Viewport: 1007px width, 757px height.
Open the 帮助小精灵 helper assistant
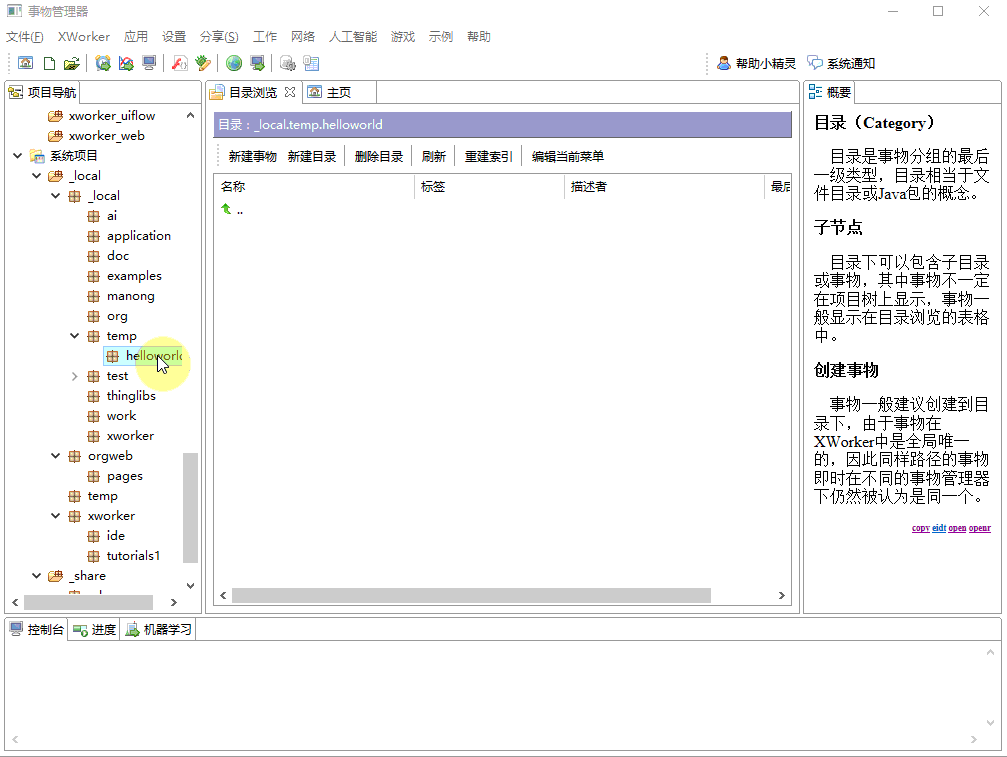click(756, 63)
